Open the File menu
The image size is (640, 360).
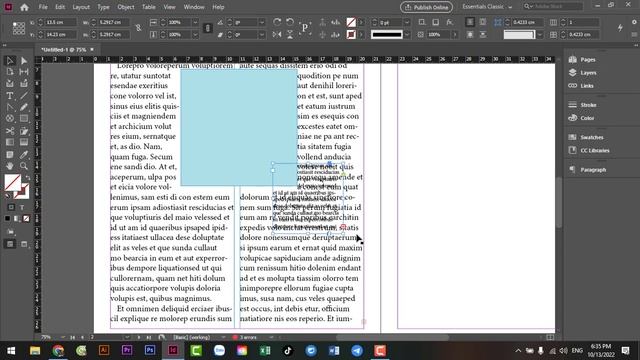tap(43, 7)
